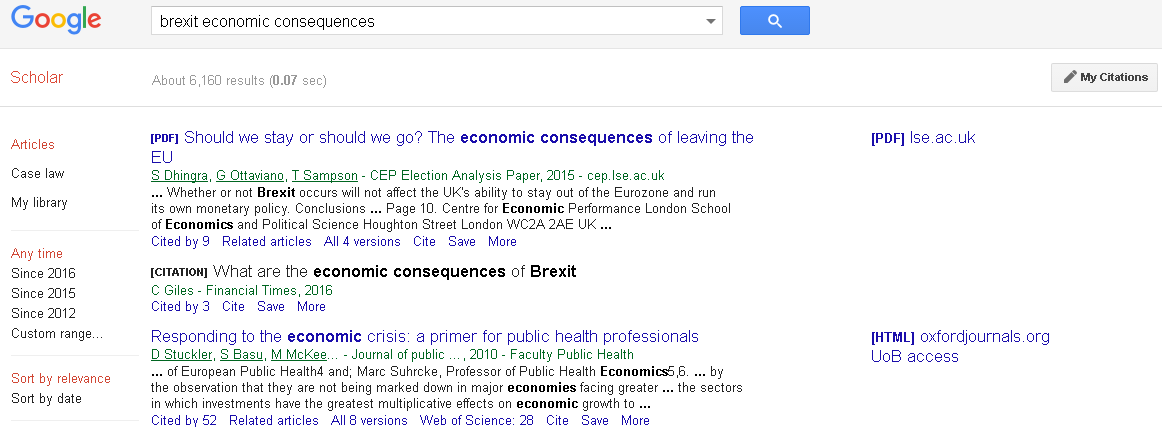The height and width of the screenshot is (427, 1162).
Task: Show All 4 versions of first result
Action: pos(362,241)
